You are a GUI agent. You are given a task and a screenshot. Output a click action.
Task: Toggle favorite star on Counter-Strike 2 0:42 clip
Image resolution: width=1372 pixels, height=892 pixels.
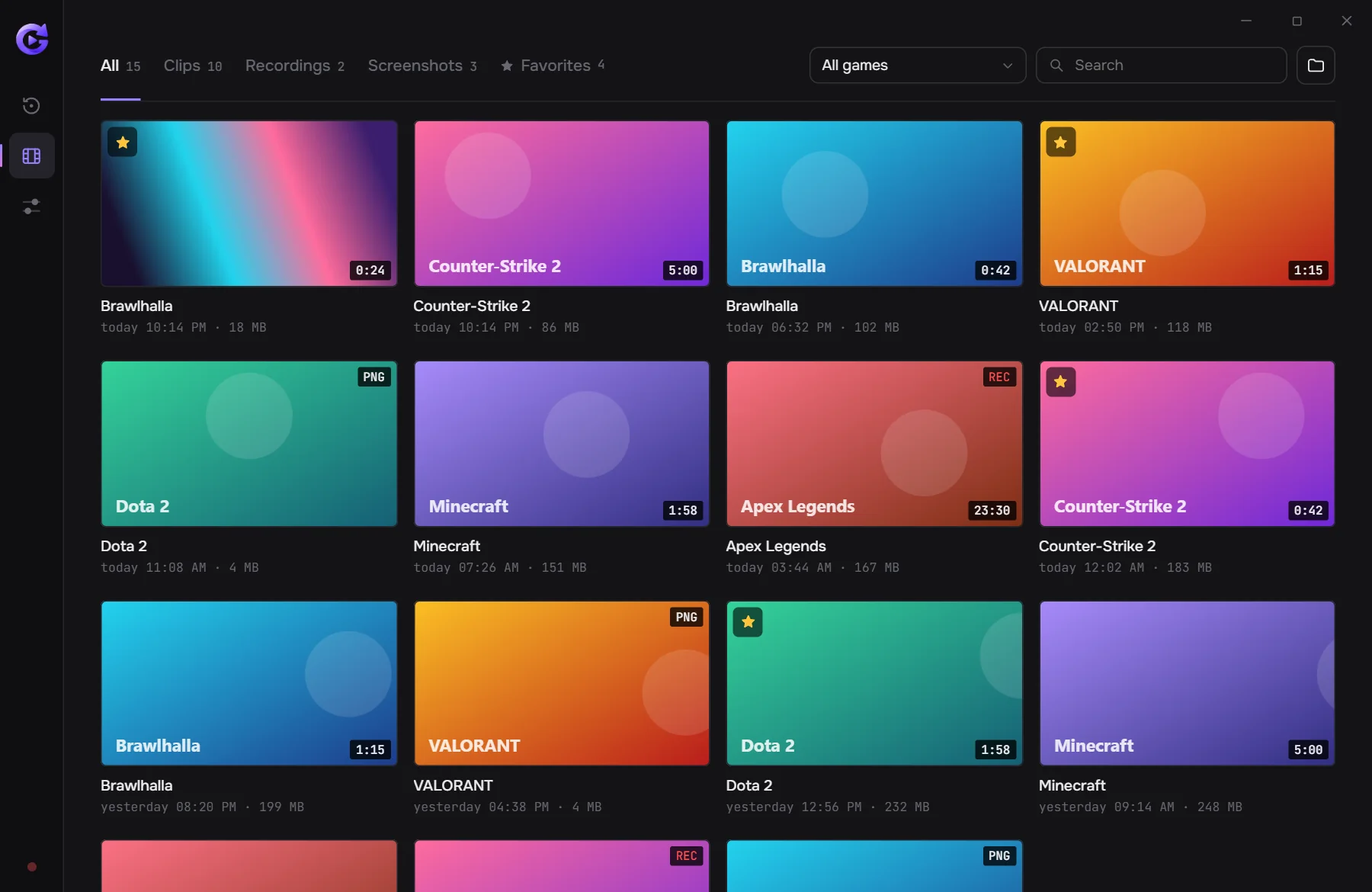click(1060, 382)
